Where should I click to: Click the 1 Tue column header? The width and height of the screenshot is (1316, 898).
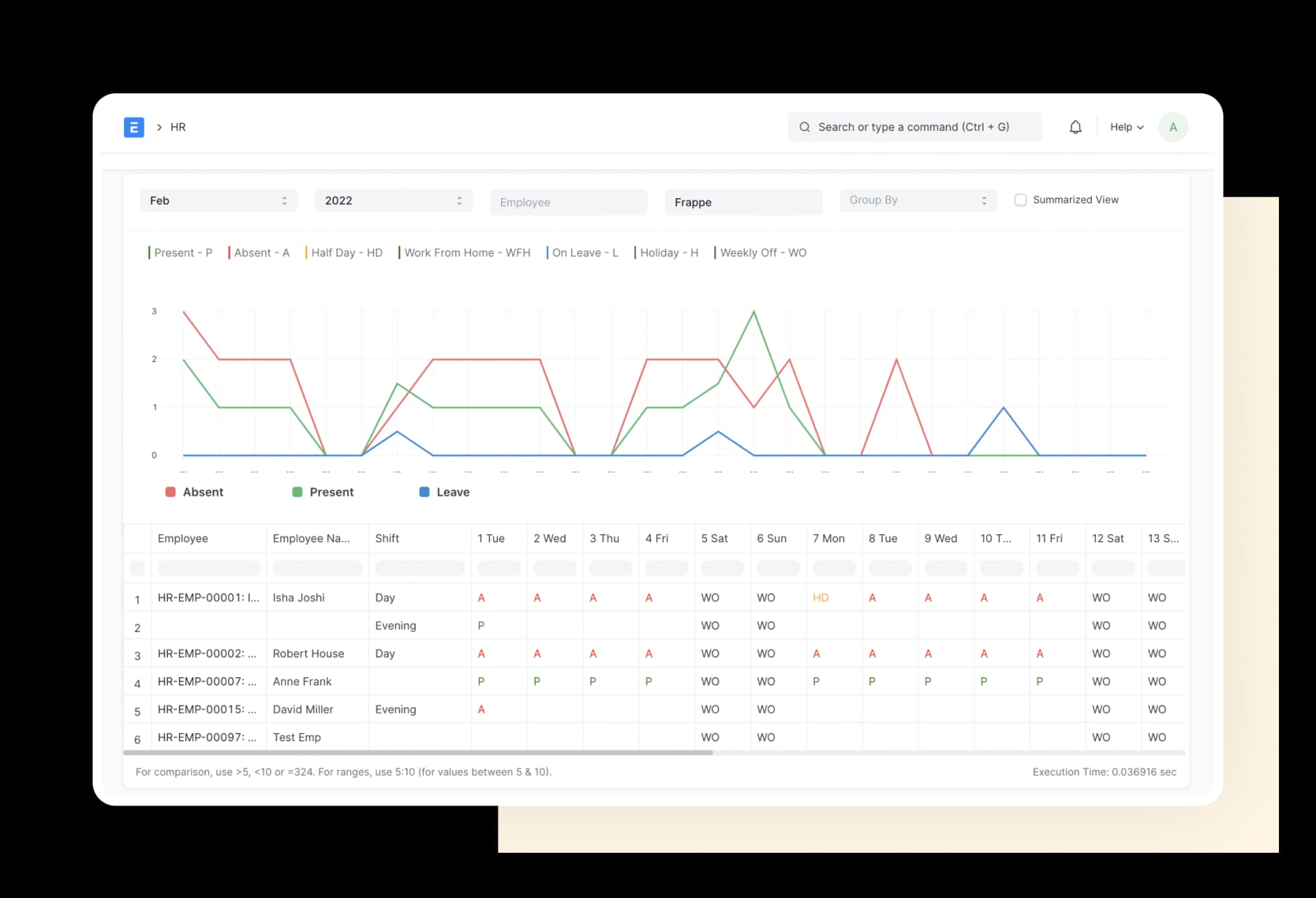coord(499,539)
